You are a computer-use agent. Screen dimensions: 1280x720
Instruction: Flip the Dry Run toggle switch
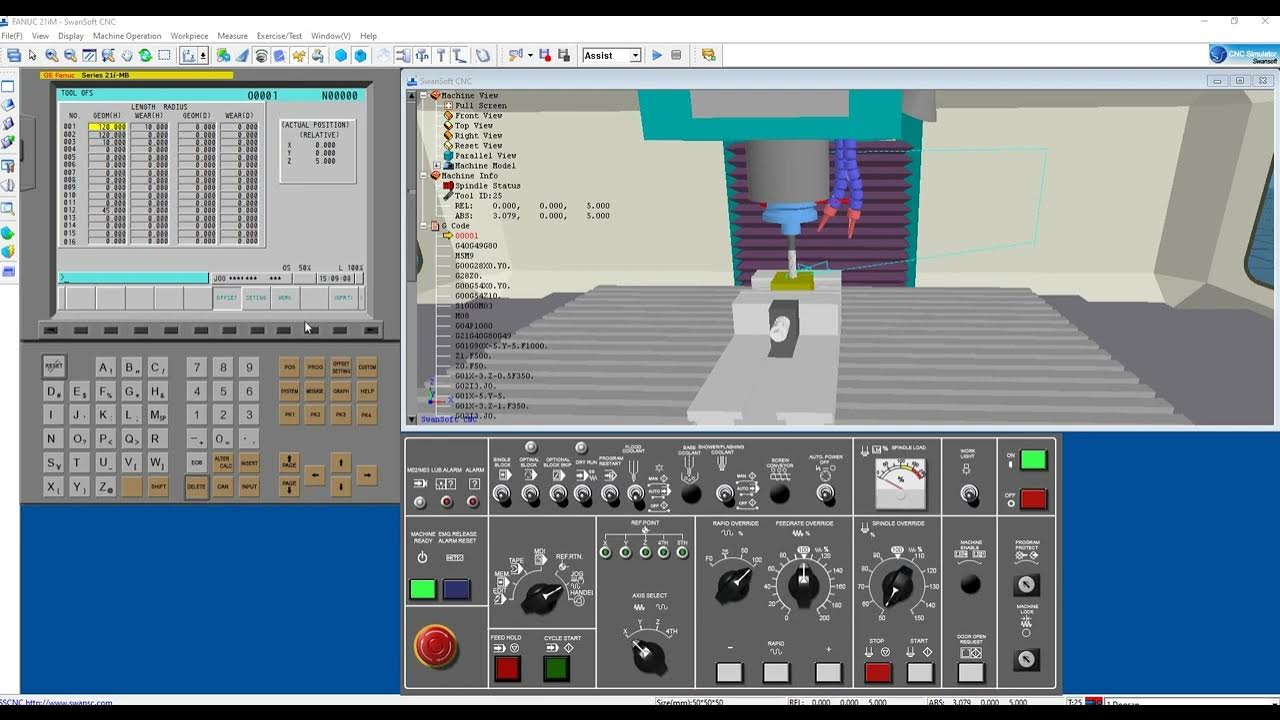(584, 494)
